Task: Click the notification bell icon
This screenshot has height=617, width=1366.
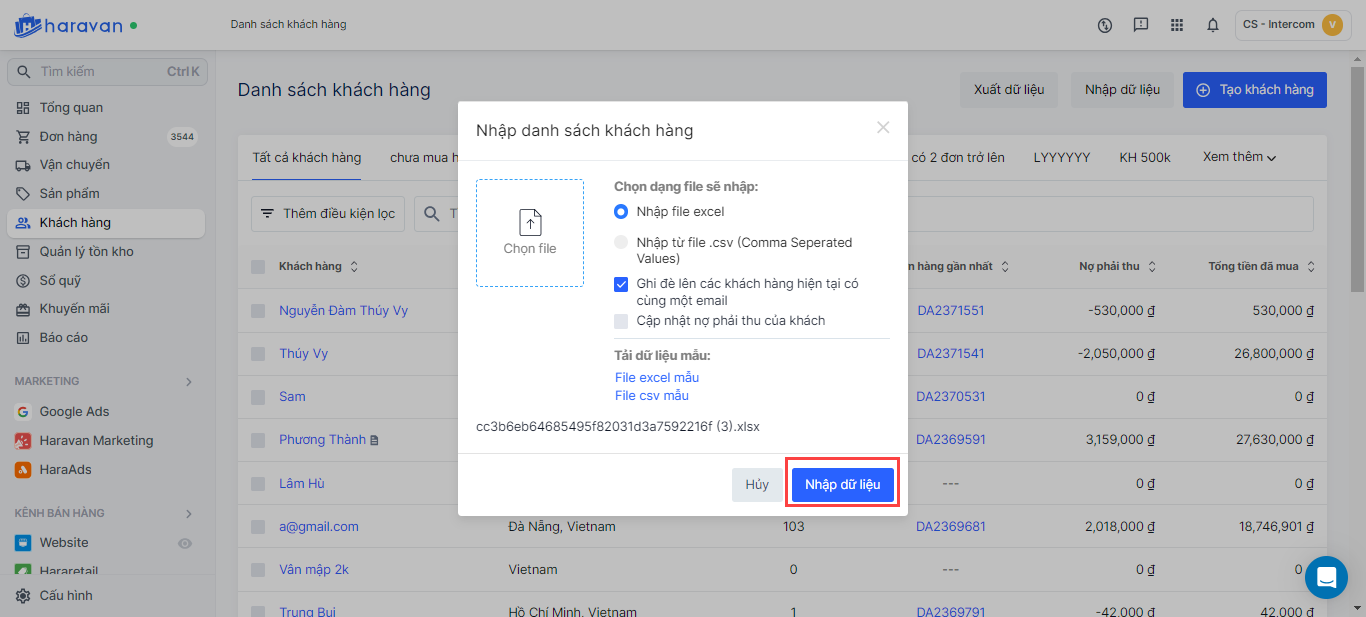Action: [1213, 25]
